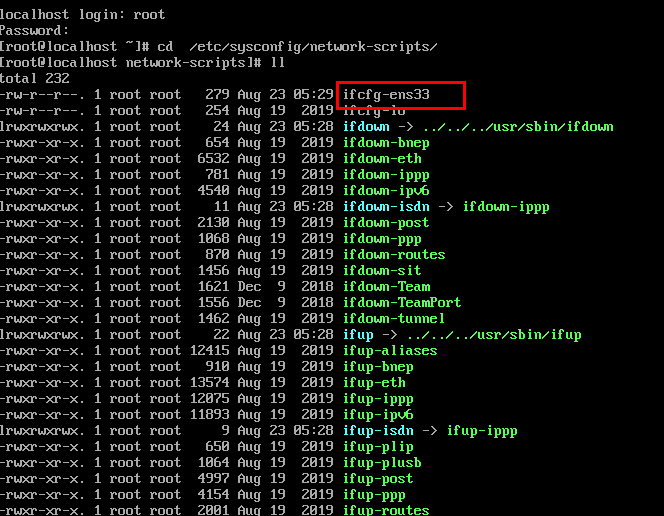Click the ifup-ppp file name
The height and width of the screenshot is (516, 664).
tap(374, 495)
